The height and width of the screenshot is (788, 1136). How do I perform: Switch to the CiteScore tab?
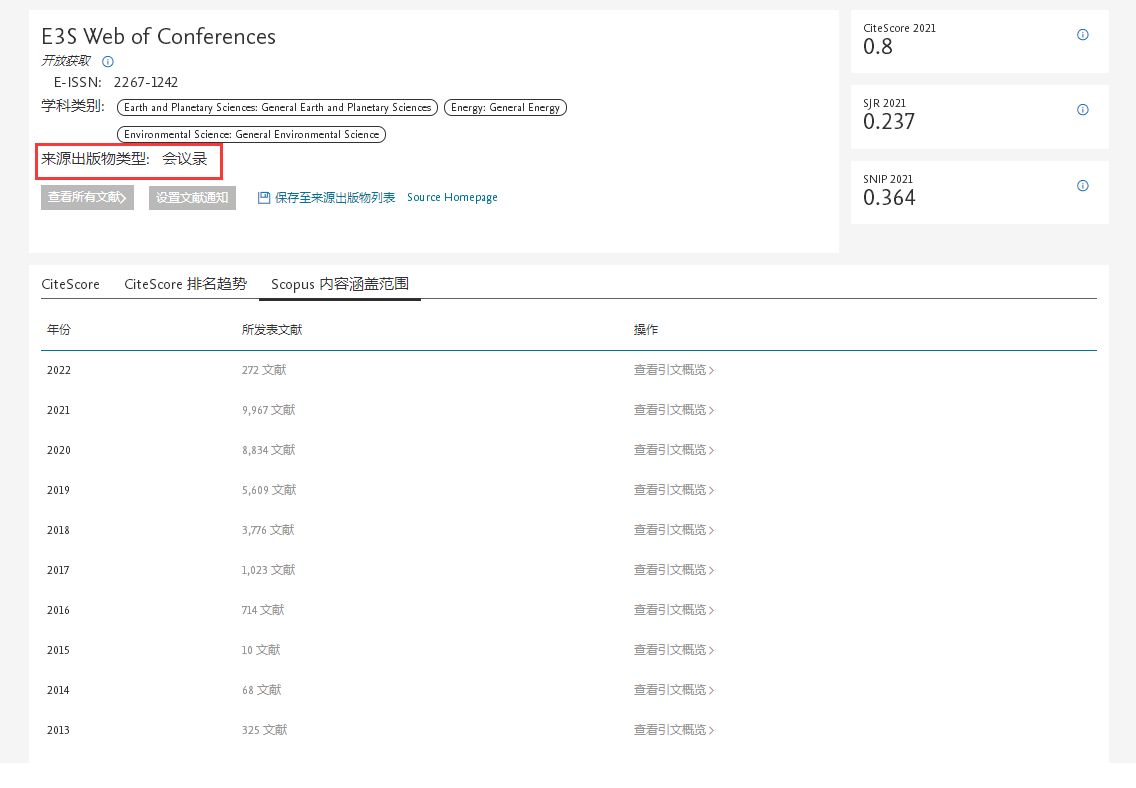(x=70, y=284)
